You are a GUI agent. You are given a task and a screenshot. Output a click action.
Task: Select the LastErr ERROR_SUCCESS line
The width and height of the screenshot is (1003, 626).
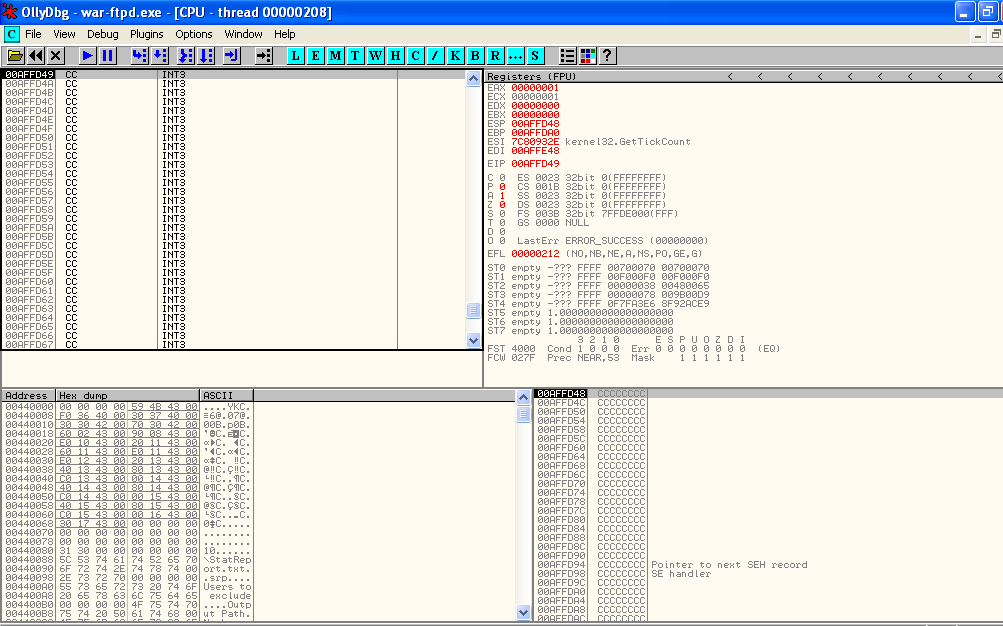(x=612, y=240)
